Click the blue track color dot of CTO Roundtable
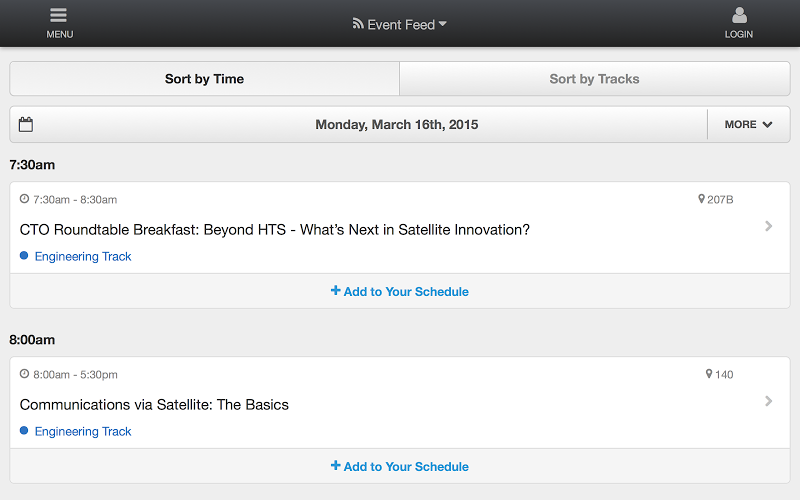800x500 pixels. 24,256
